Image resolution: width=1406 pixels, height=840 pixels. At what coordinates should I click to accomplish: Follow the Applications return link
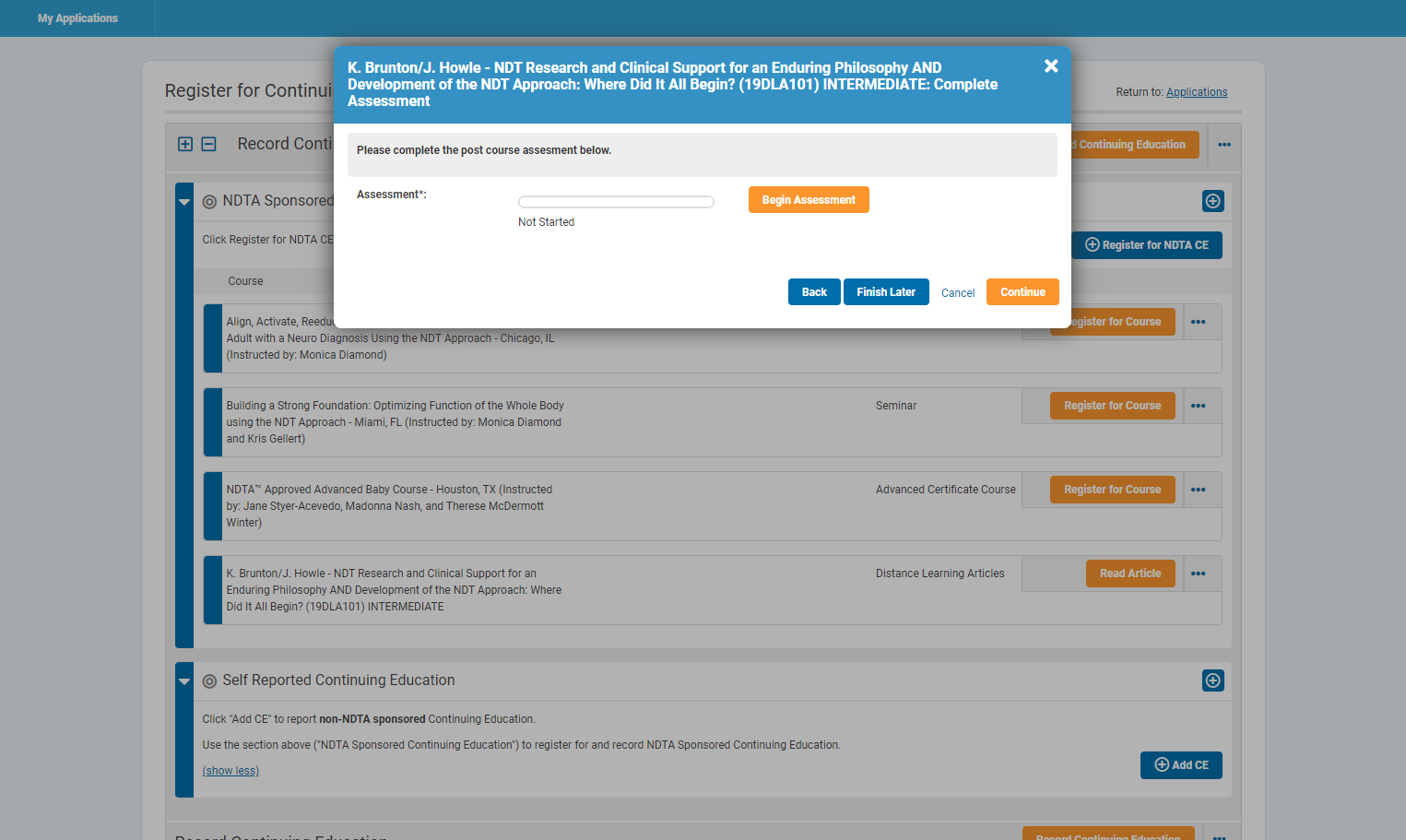(x=1197, y=92)
